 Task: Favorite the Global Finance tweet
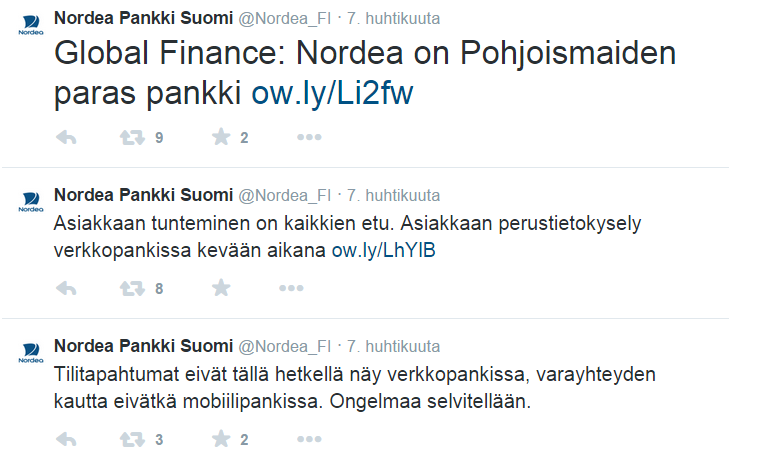coord(221,138)
